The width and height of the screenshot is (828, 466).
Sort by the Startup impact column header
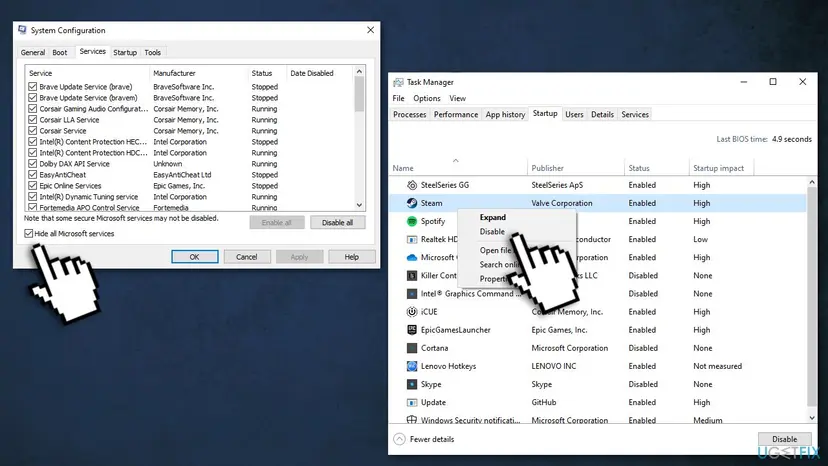point(718,168)
